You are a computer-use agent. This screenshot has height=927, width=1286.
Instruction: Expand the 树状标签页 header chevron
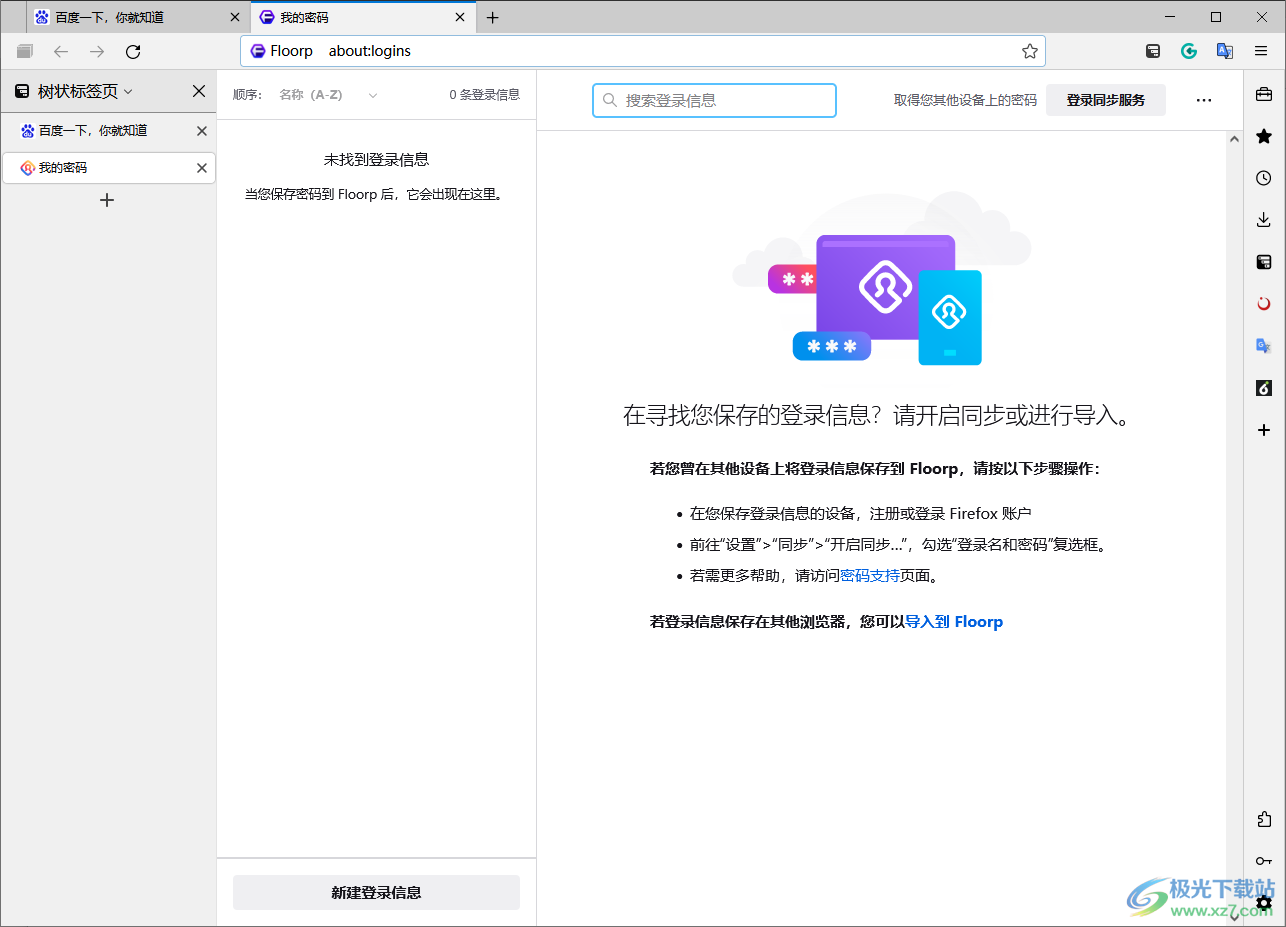(128, 91)
